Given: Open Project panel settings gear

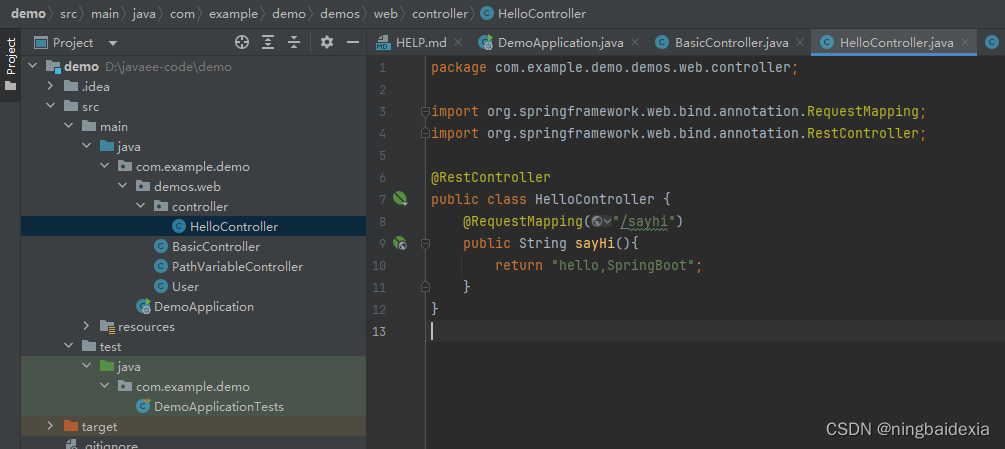Looking at the screenshot, I should pyautogui.click(x=327, y=43).
